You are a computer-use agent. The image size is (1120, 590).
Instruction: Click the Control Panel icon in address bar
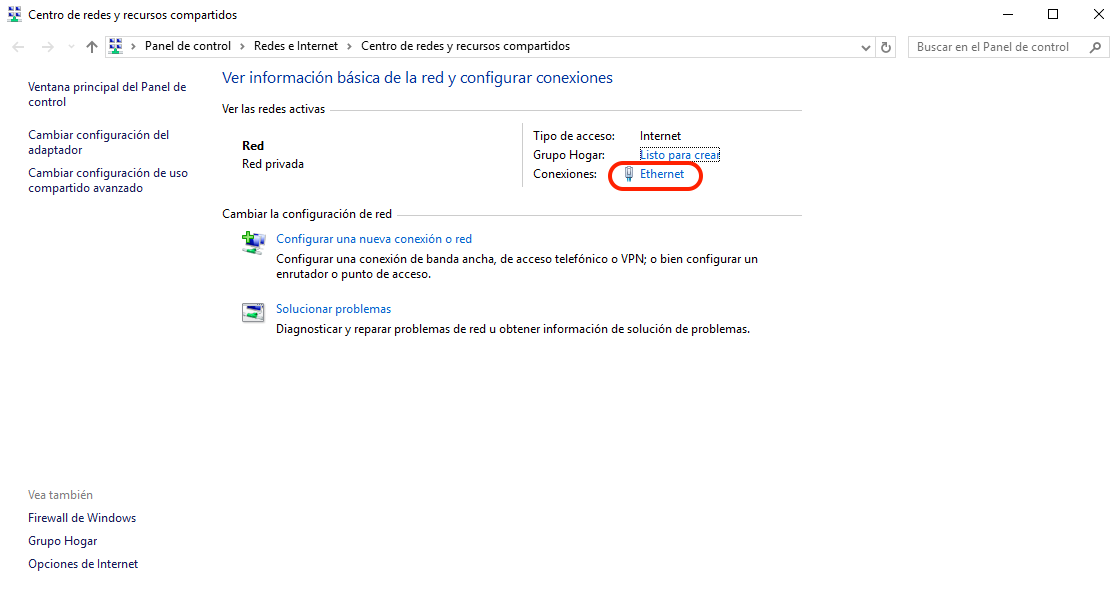[116, 46]
